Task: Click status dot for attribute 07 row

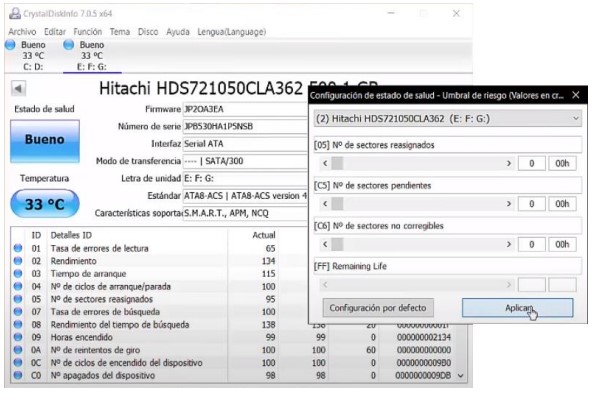Action: click(17, 312)
